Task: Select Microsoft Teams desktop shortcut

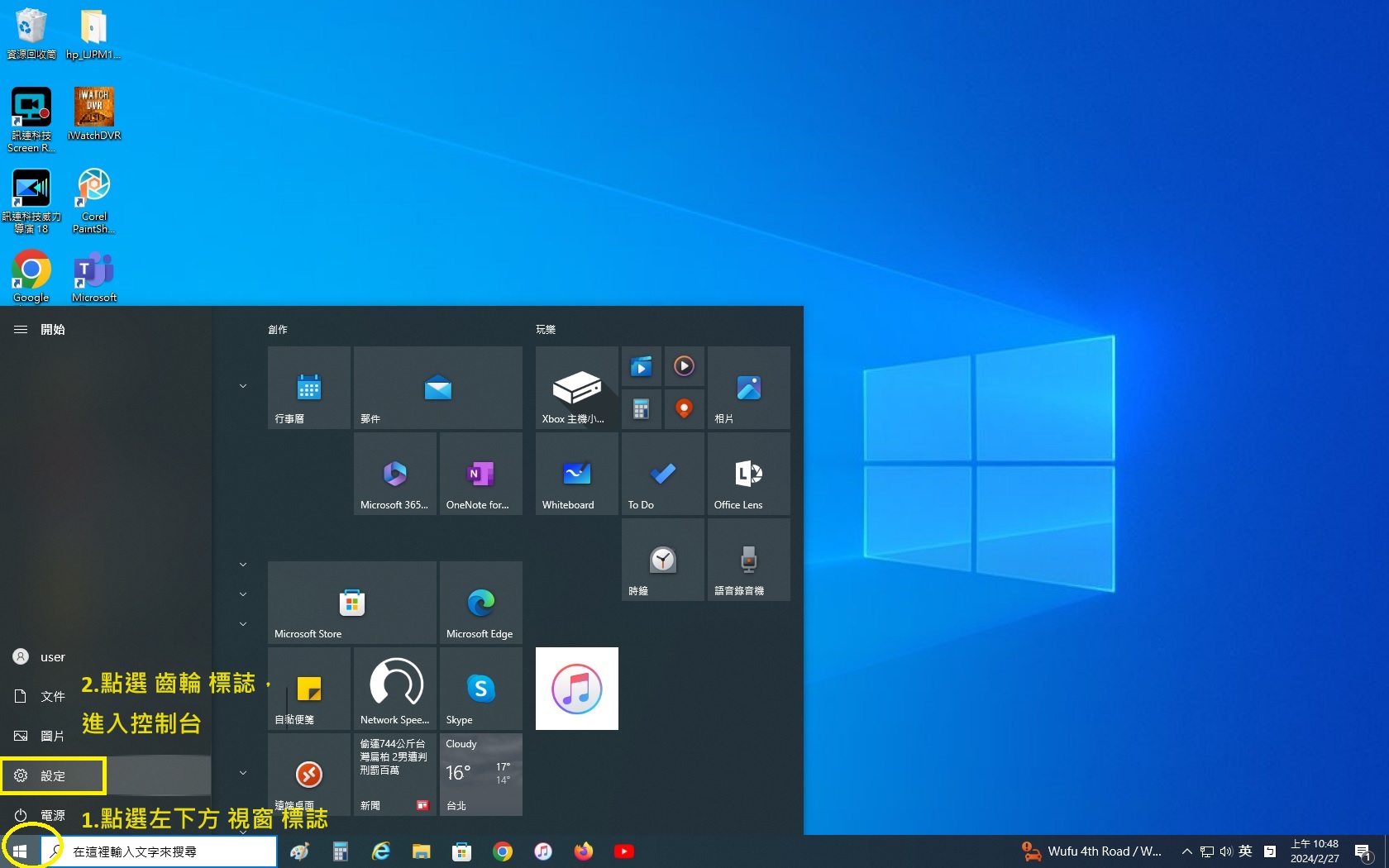Action: [x=94, y=277]
